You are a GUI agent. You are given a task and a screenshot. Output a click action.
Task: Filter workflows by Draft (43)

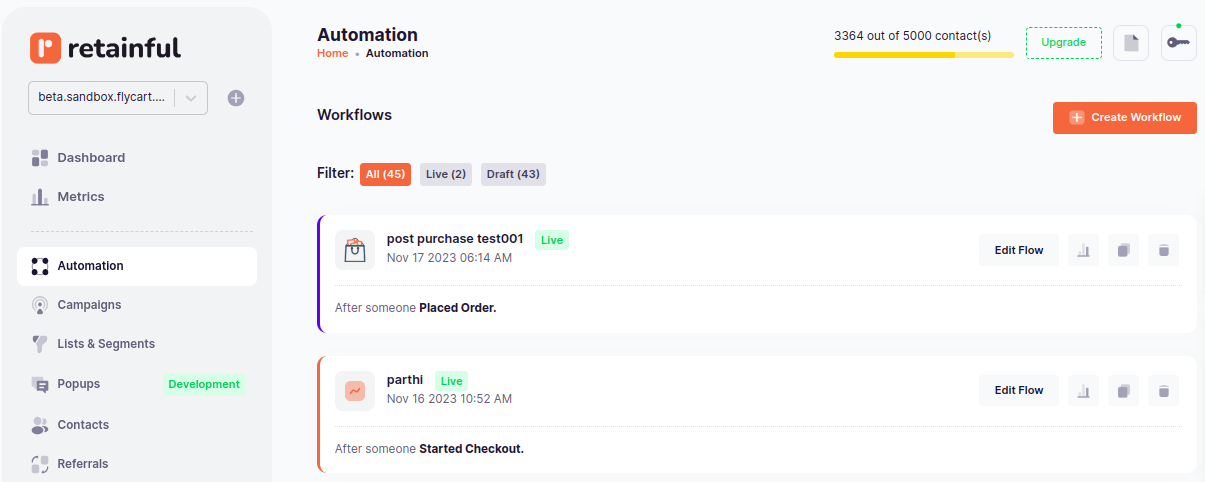pos(513,174)
